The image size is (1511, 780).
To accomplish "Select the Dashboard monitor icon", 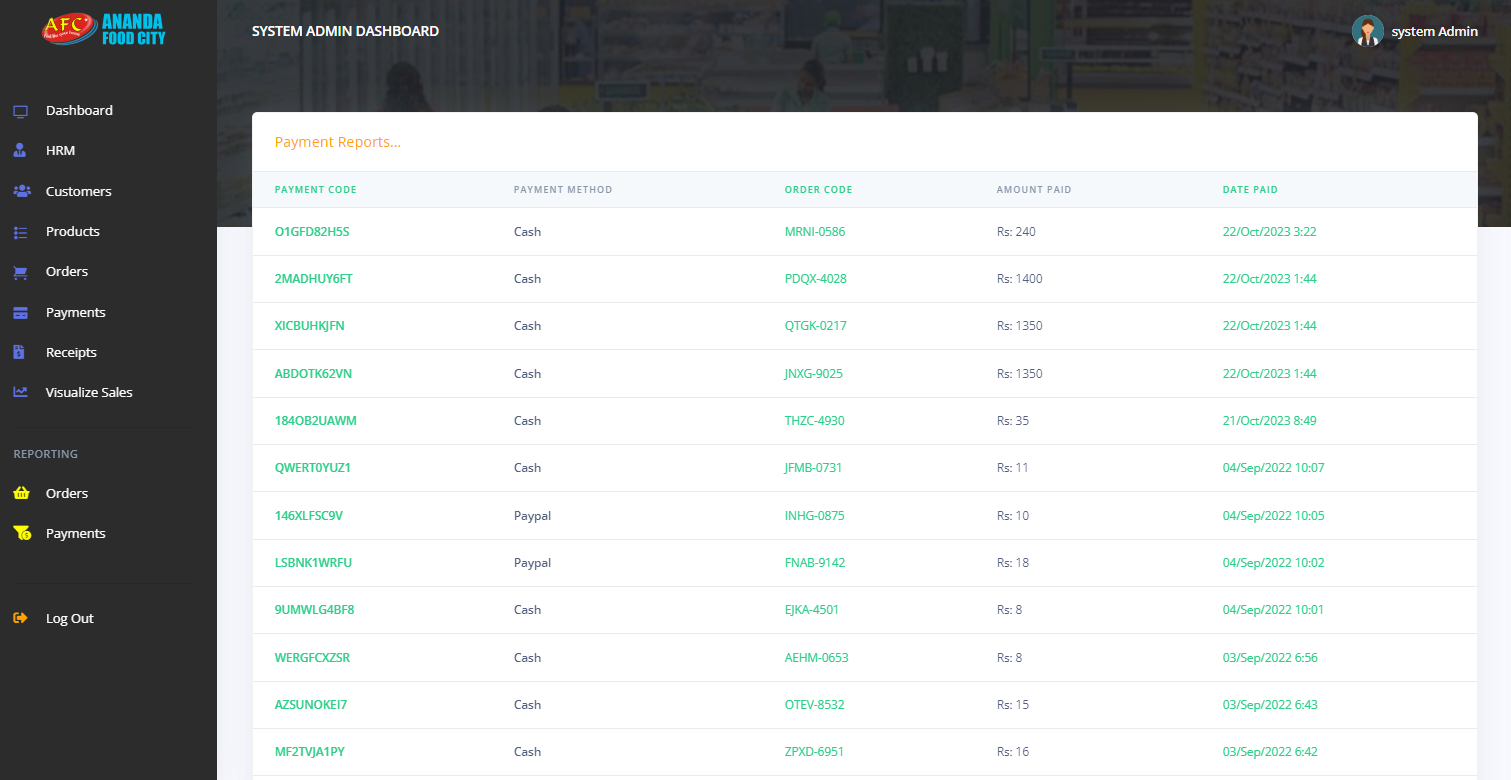I will point(20,110).
